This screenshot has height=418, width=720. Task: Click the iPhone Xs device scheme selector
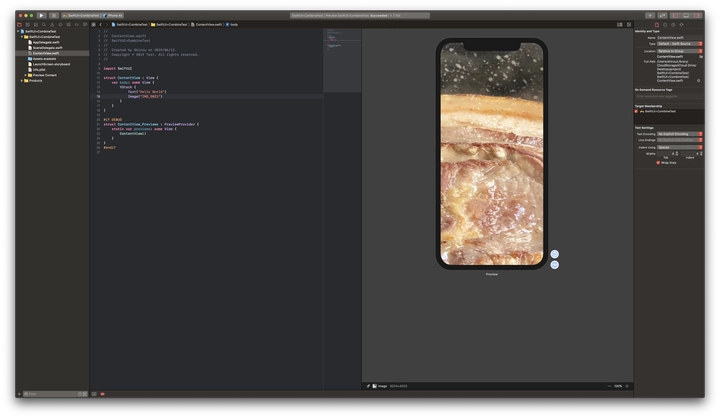(113, 16)
